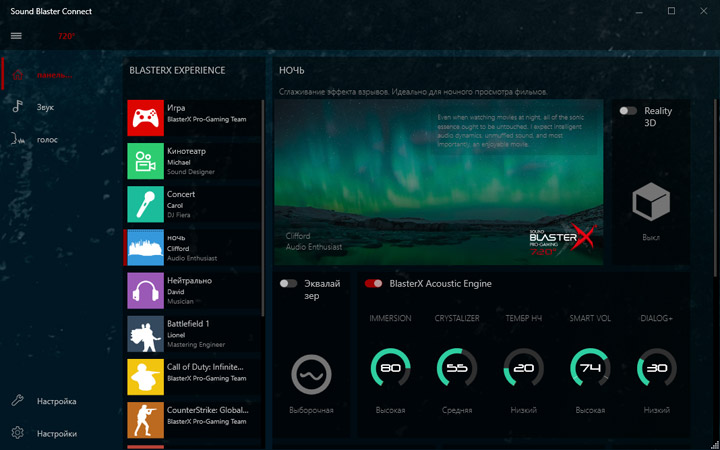Adjust the CRYSTALIZER dial showing 55
720x450 pixels.
(x=457, y=368)
